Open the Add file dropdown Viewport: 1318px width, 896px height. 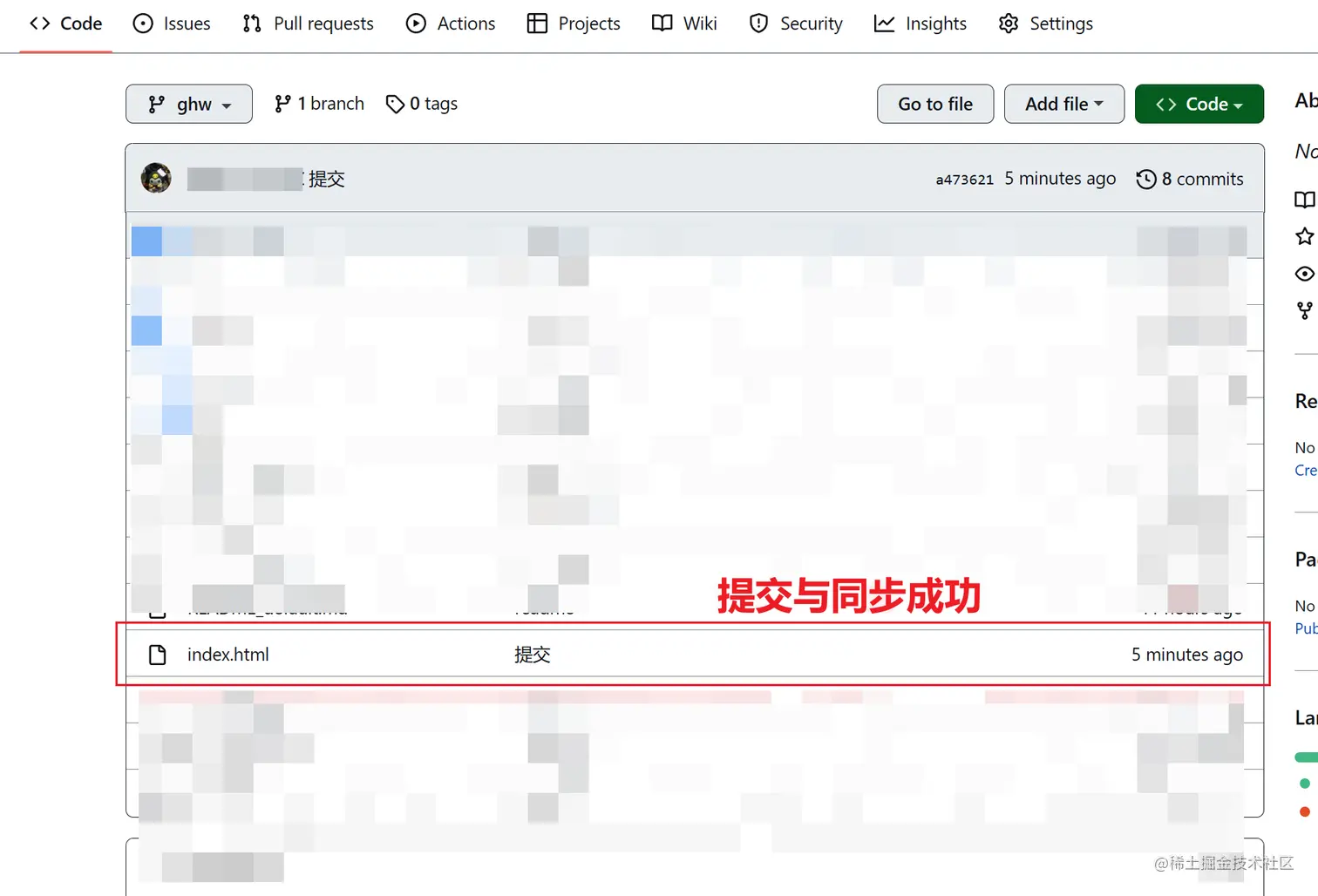(1064, 104)
